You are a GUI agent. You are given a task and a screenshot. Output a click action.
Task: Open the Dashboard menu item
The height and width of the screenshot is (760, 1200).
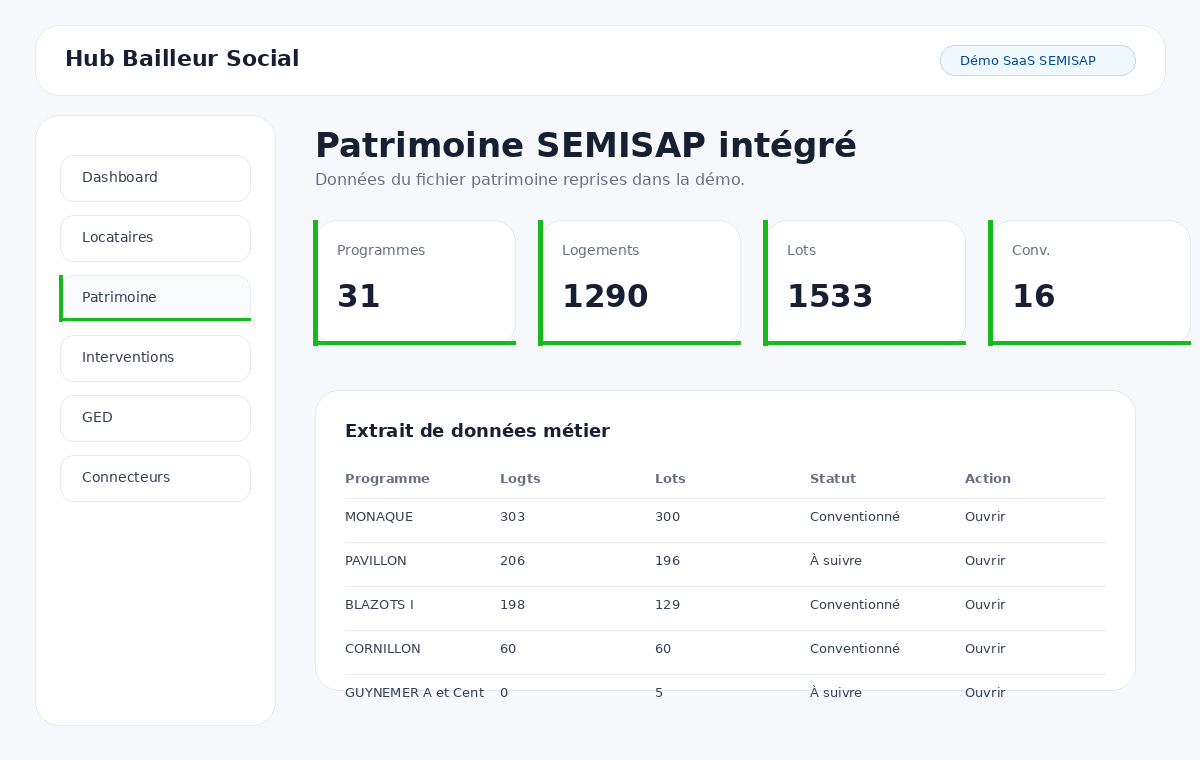click(155, 178)
